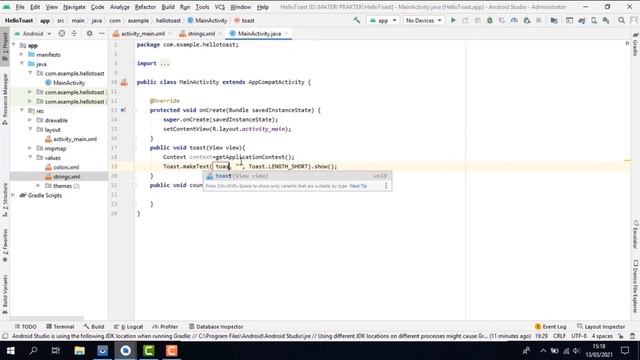Open the completion popup three-dot menu

coord(386,186)
